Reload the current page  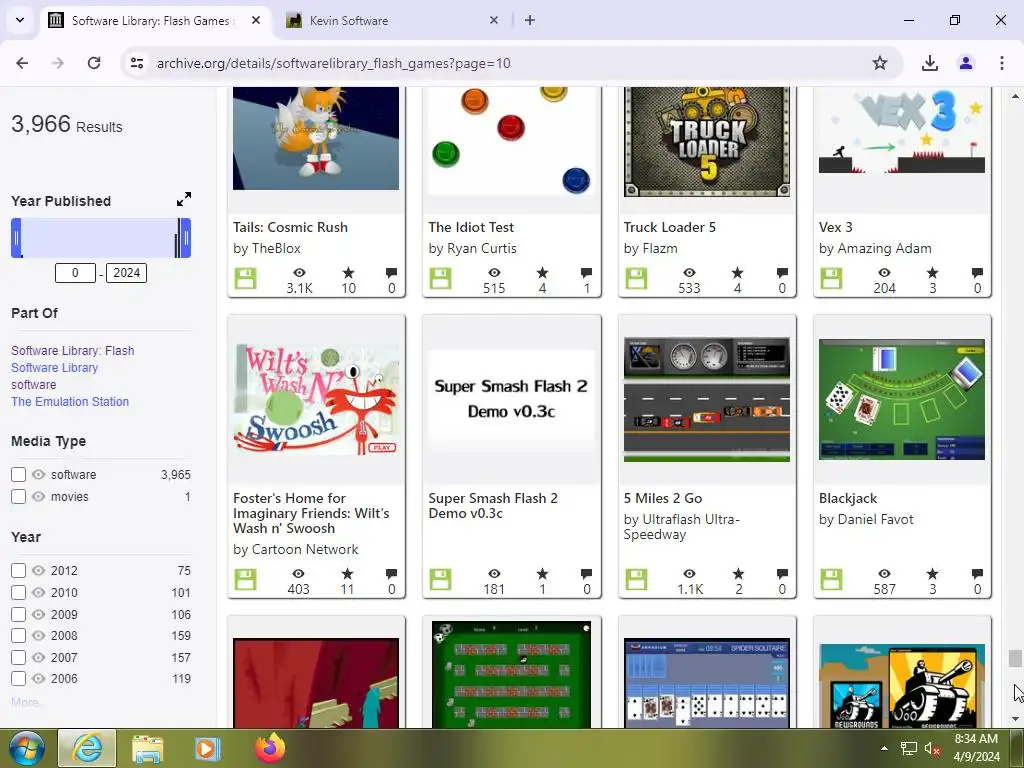[x=94, y=63]
